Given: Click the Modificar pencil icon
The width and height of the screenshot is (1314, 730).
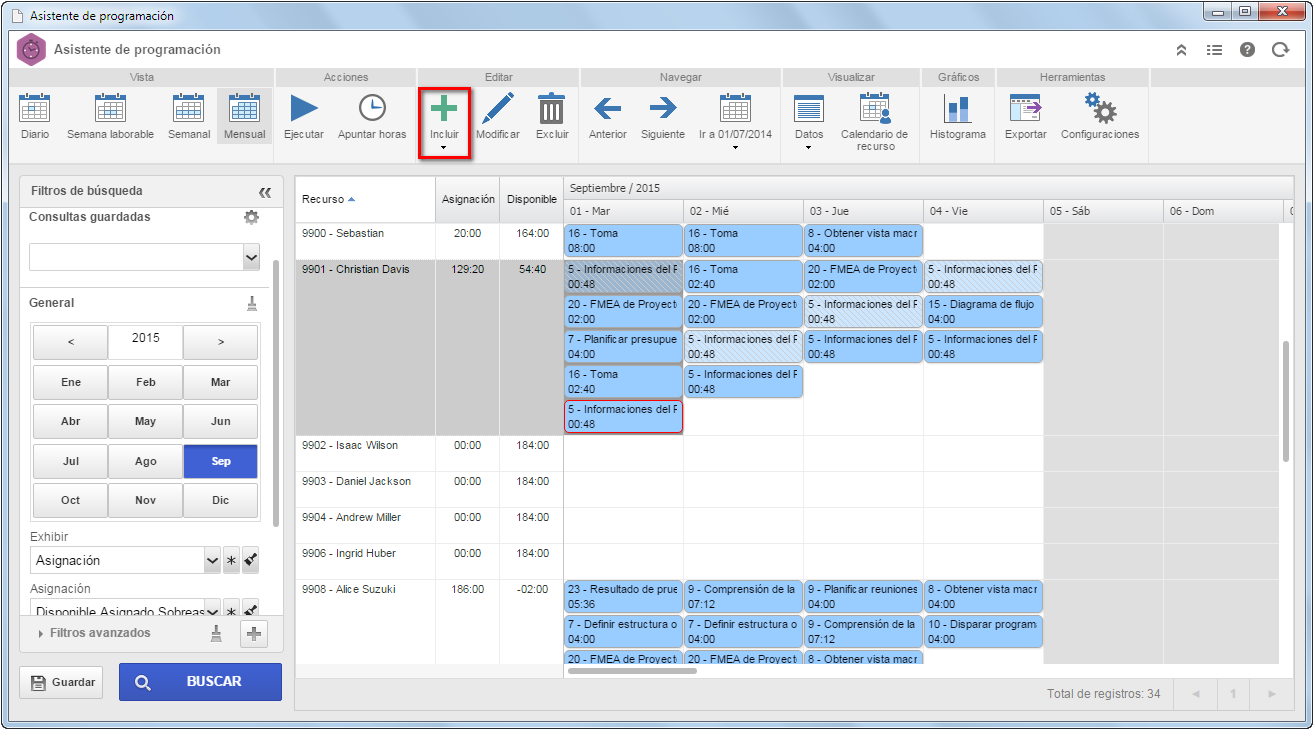Looking at the screenshot, I should point(497,109).
